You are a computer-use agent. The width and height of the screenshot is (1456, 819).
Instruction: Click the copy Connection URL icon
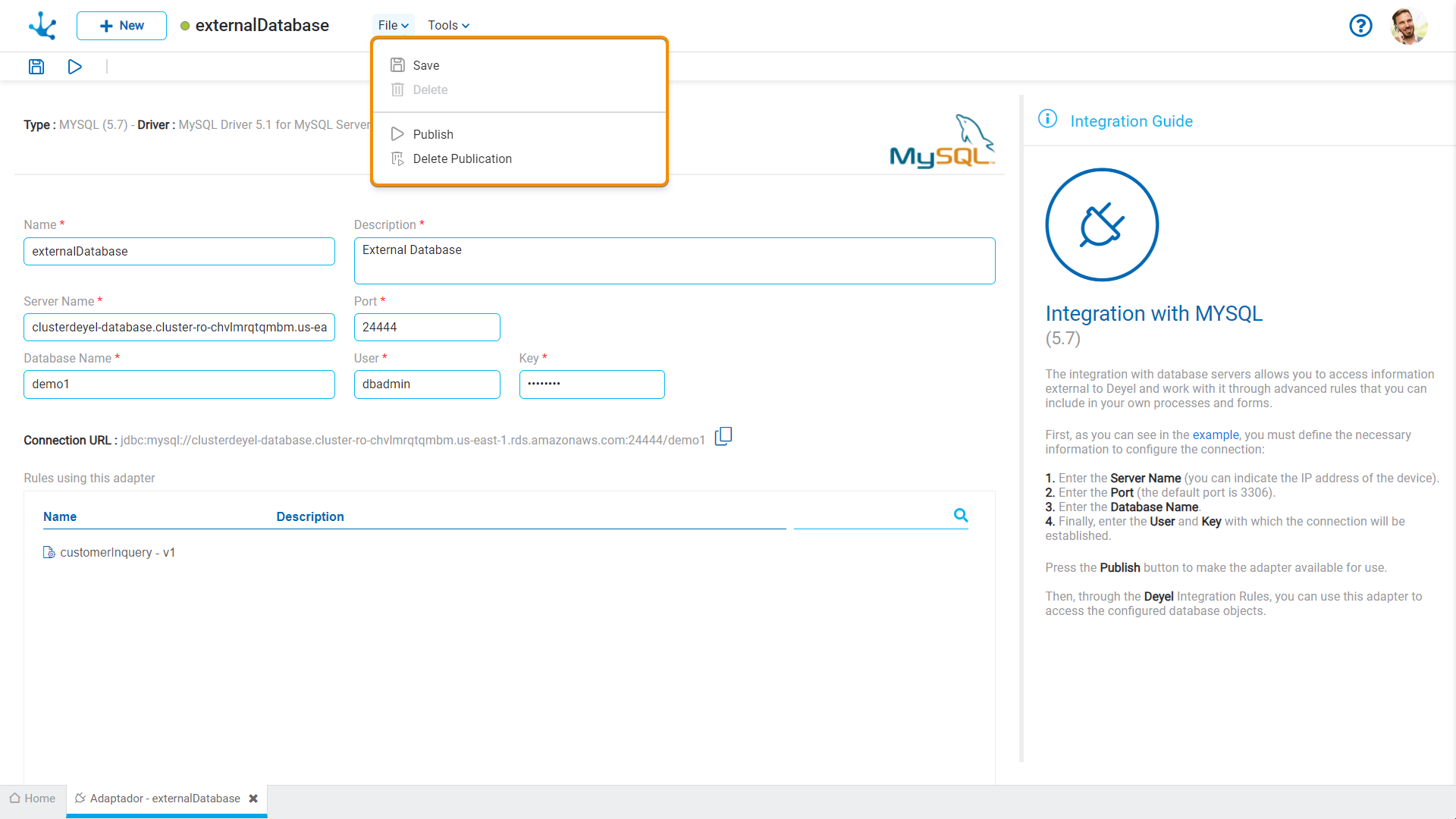[724, 436]
